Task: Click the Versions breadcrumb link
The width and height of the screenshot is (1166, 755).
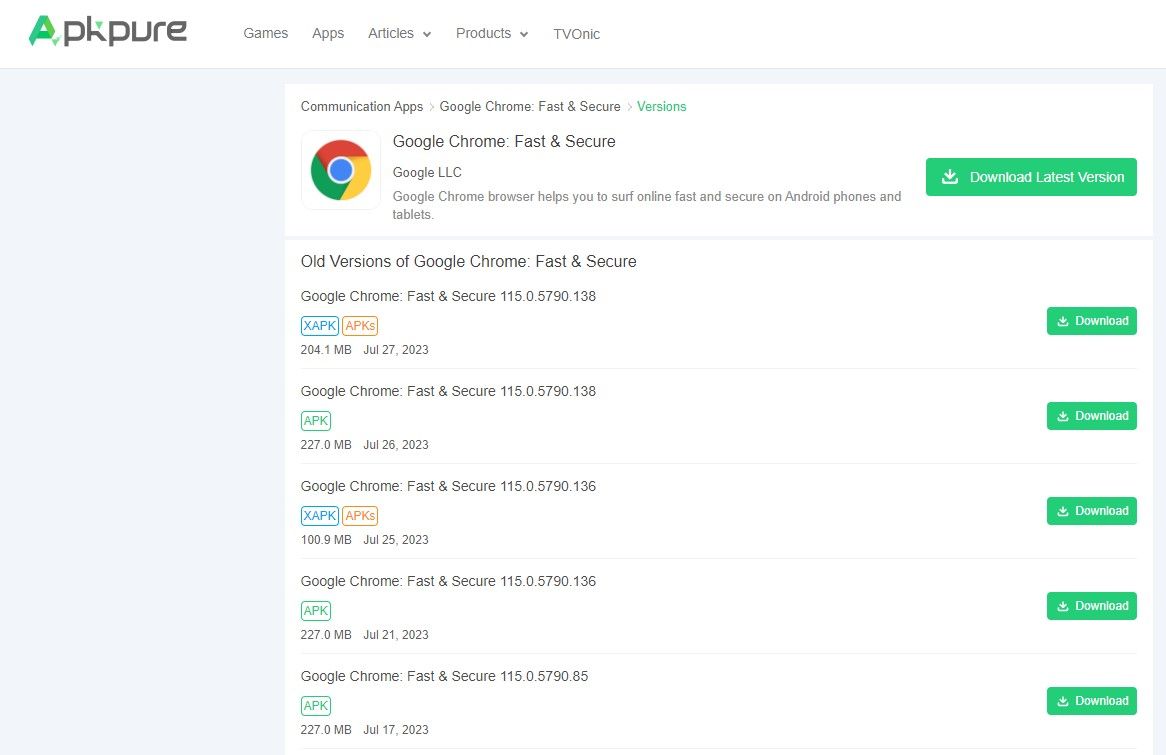Action: (661, 106)
